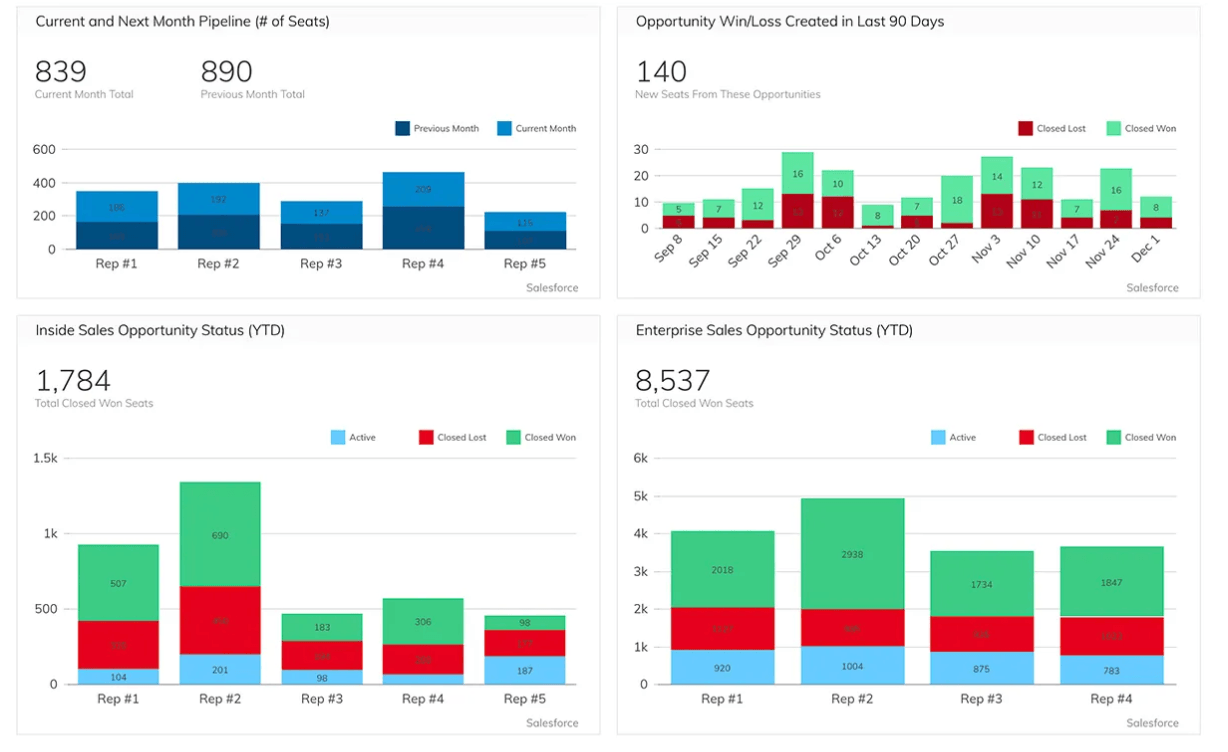Click the Current Month legend swatch
The width and height of the screenshot is (1228, 752).
click(x=505, y=128)
